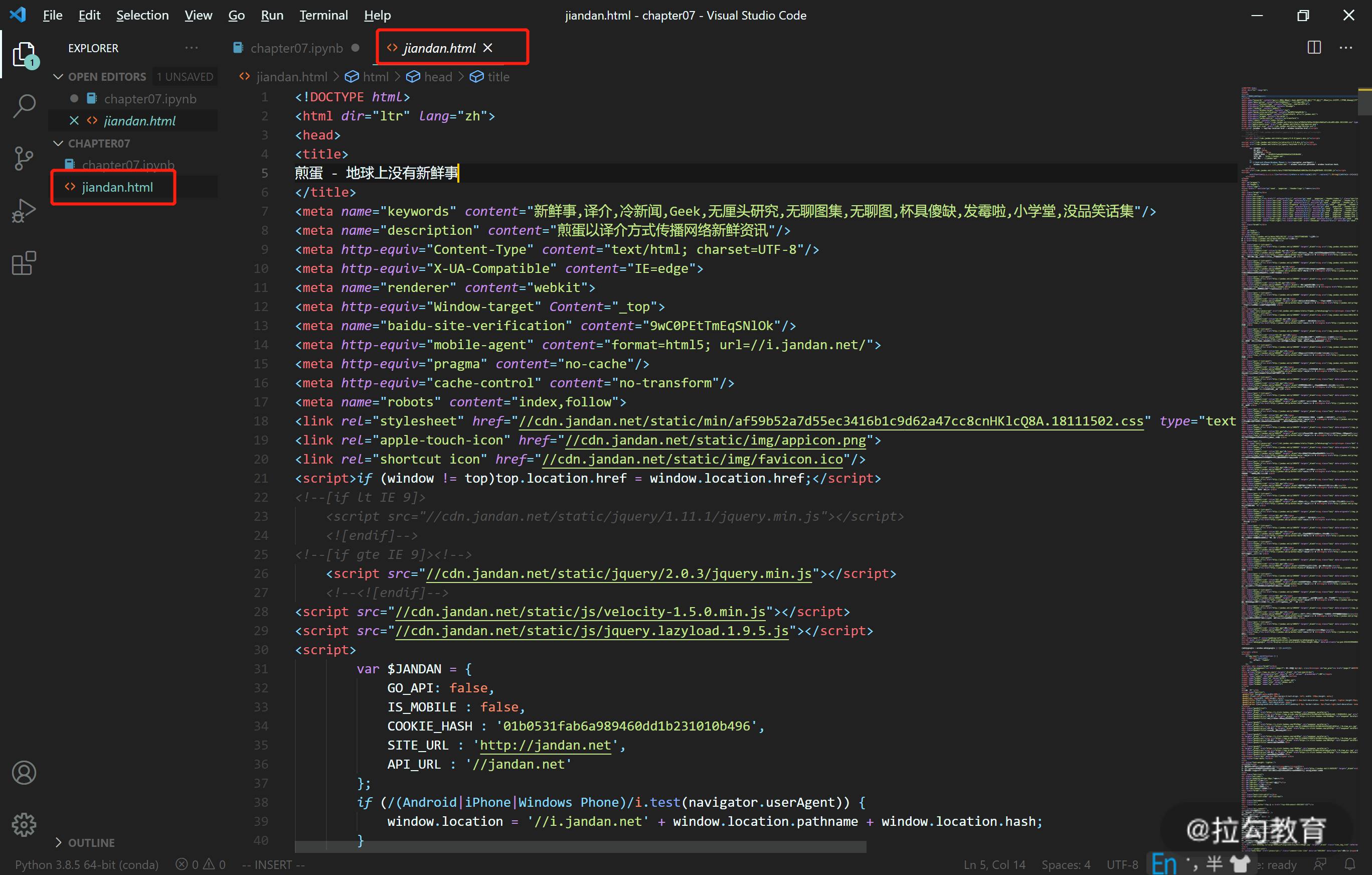Open the Explorer view icon
Screen dimensions: 1372x875
click(x=24, y=55)
